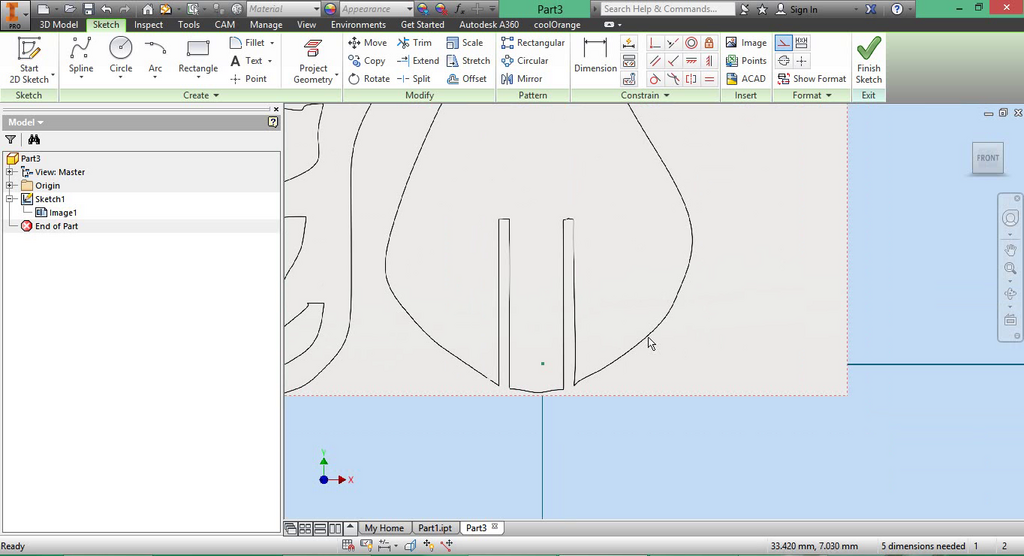
Task: Toggle Relax Mode in status bar
Action: pyautogui.click(x=447, y=546)
